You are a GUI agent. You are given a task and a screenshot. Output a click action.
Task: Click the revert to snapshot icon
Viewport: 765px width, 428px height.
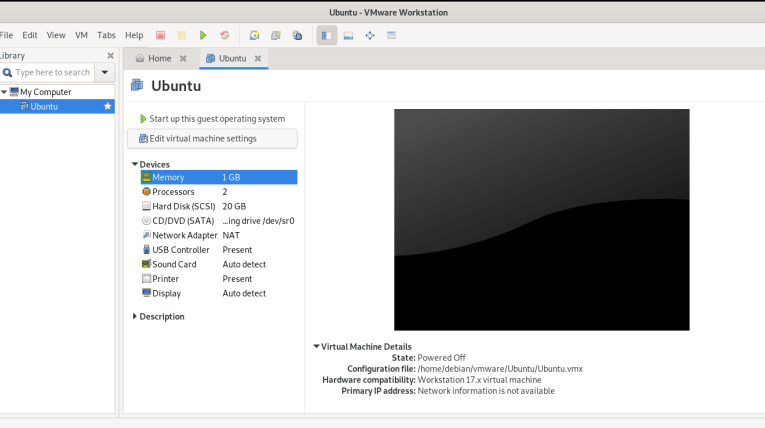click(276, 35)
